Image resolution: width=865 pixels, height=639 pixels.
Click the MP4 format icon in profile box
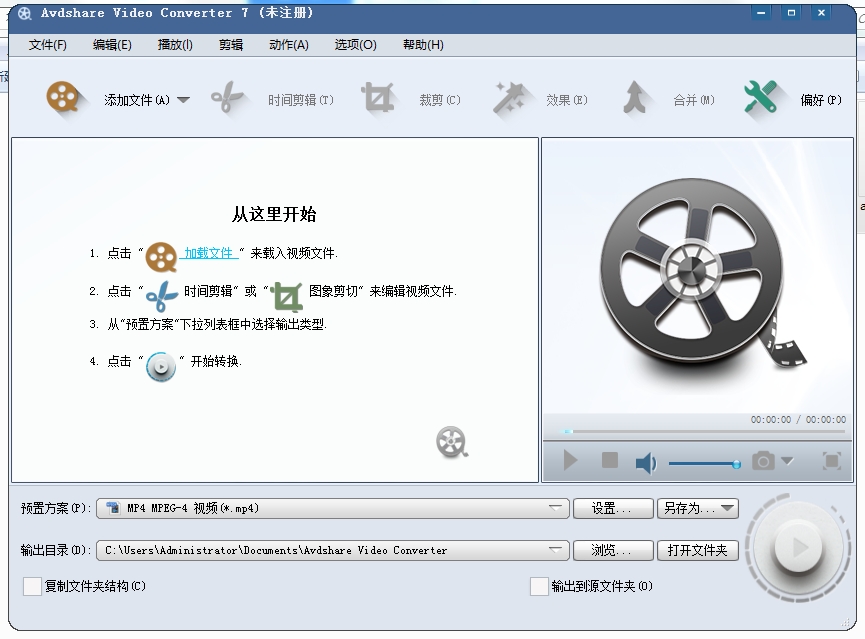click(x=113, y=508)
